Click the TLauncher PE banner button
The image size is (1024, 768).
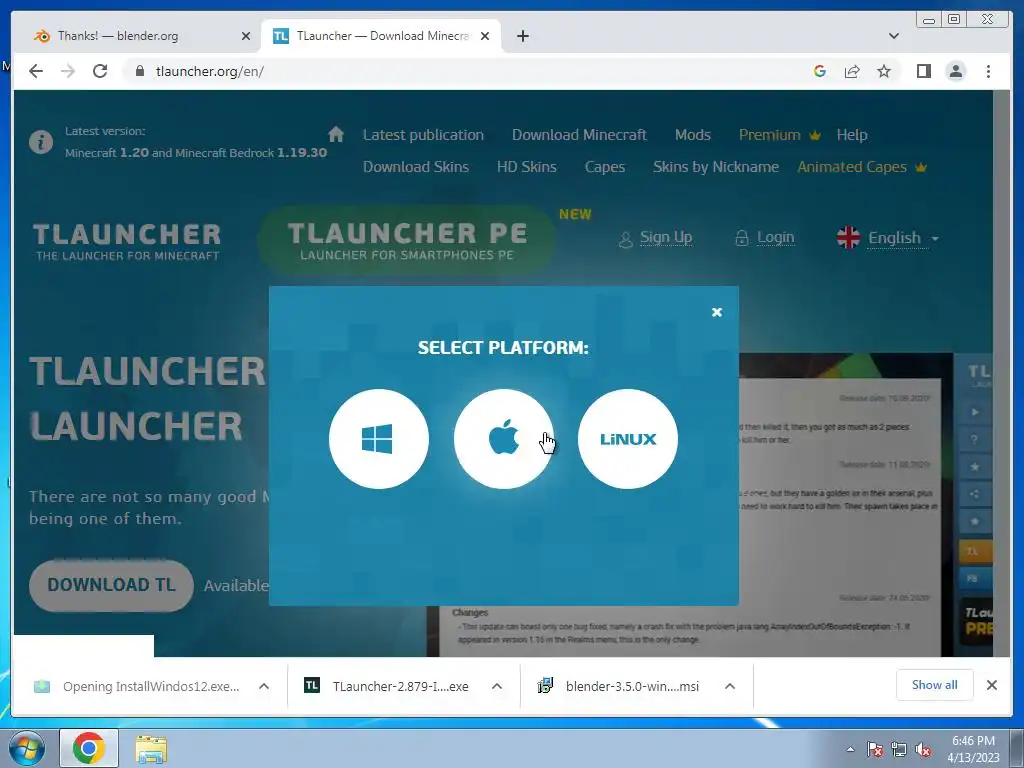[406, 240]
